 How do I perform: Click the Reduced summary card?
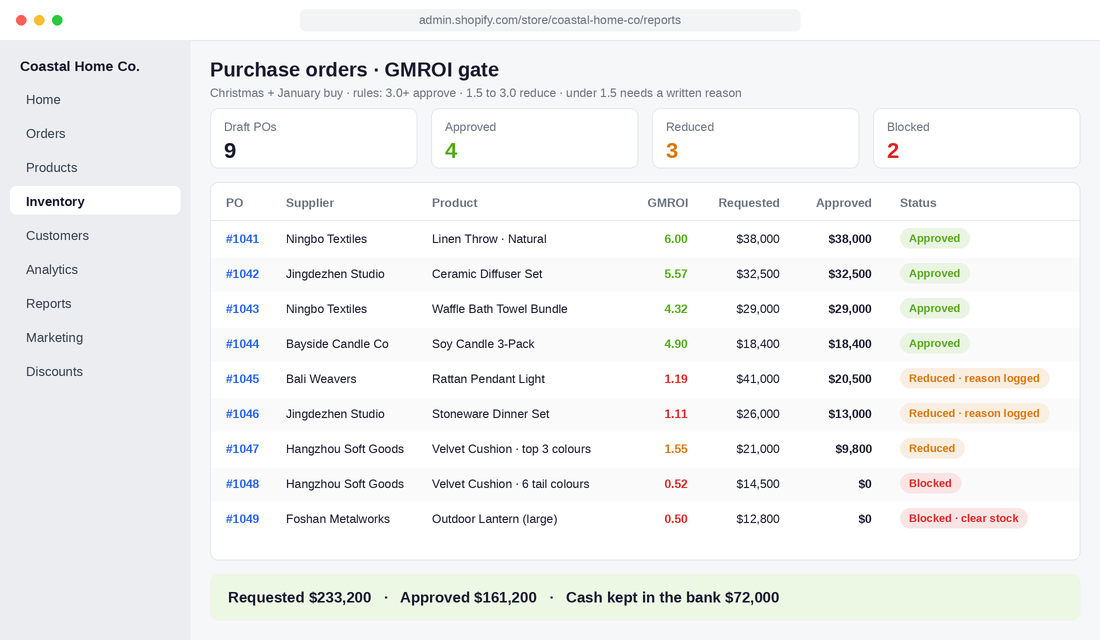[x=756, y=138]
